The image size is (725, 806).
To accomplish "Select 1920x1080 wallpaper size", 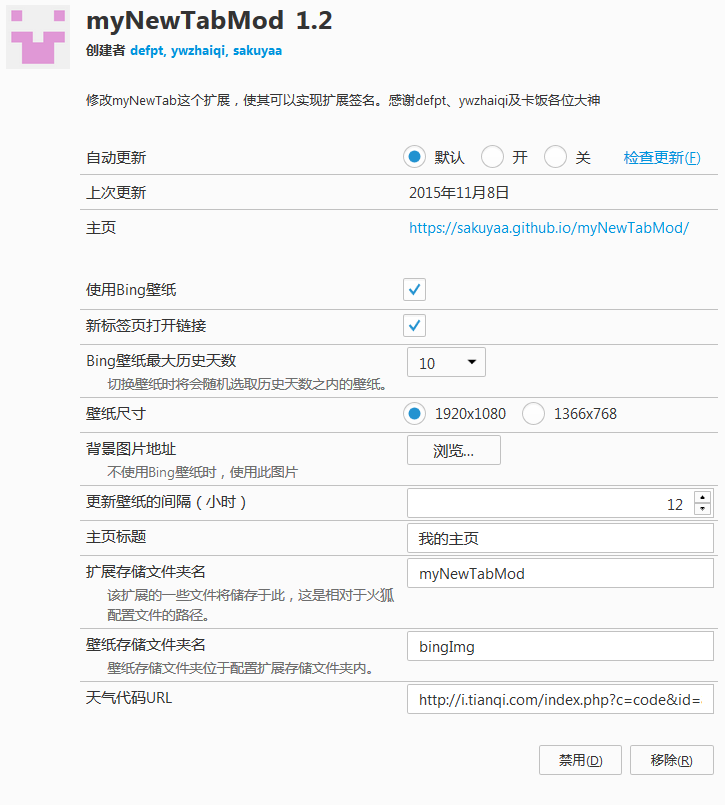I will [414, 414].
